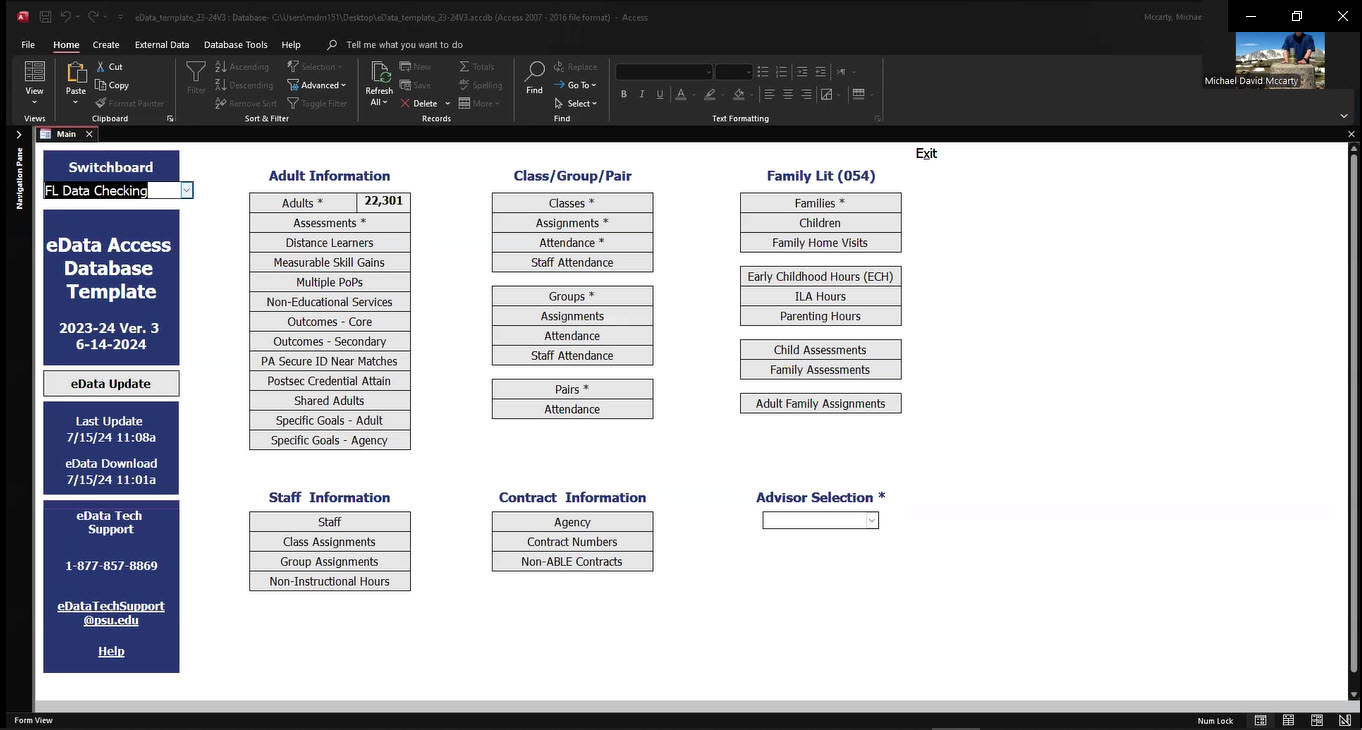
Task: Open font color picker
Action: tap(693, 95)
